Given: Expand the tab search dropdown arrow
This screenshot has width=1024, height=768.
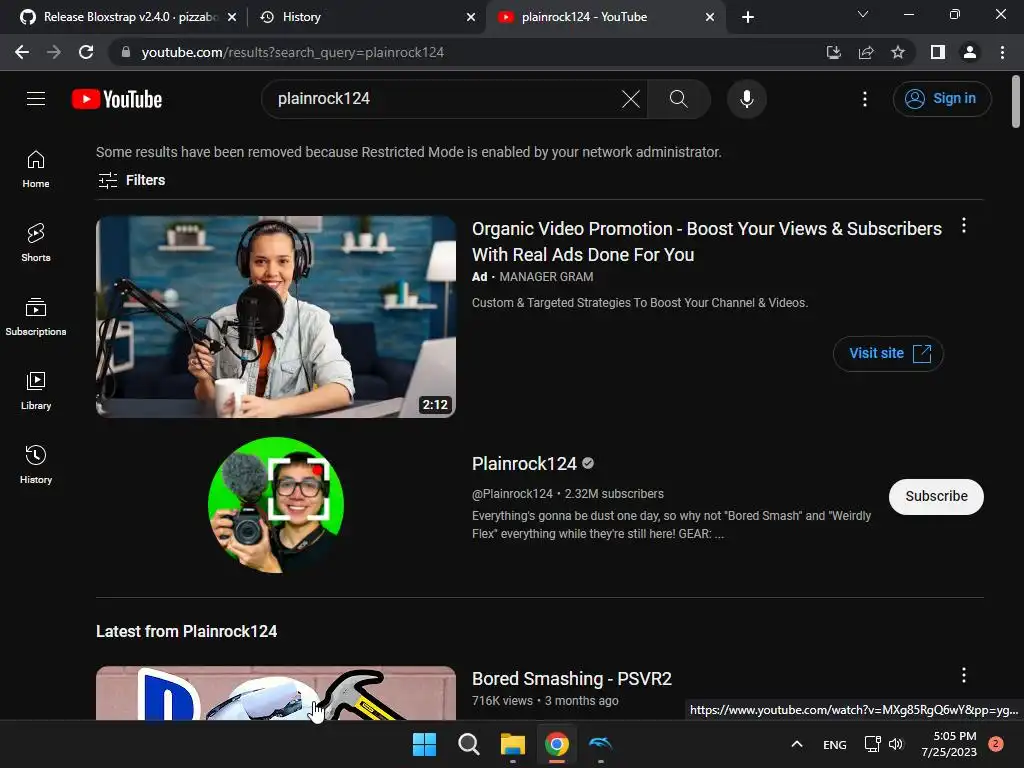Looking at the screenshot, I should pos(863,14).
